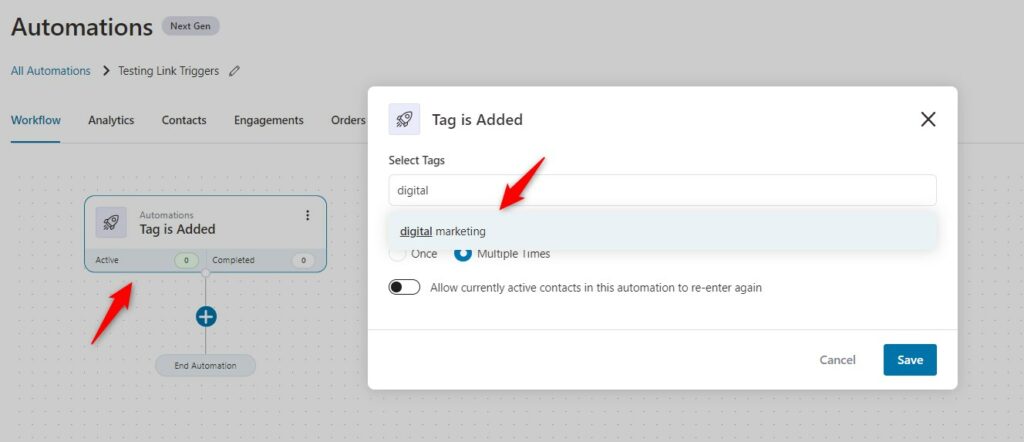Click the rocket icon in workflow node

(111, 223)
